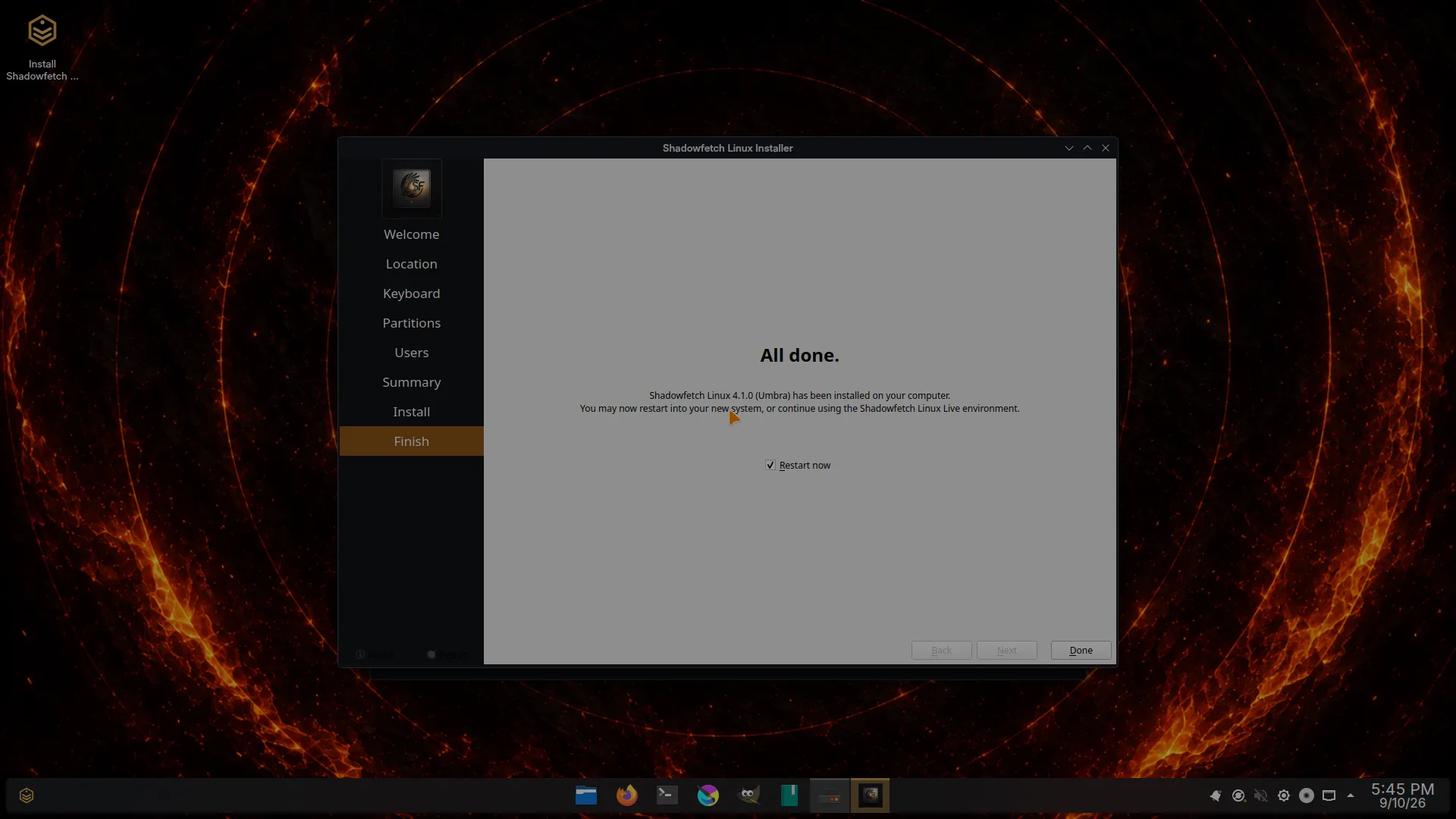
Task: Open the teal book app in taskbar
Action: (x=789, y=795)
